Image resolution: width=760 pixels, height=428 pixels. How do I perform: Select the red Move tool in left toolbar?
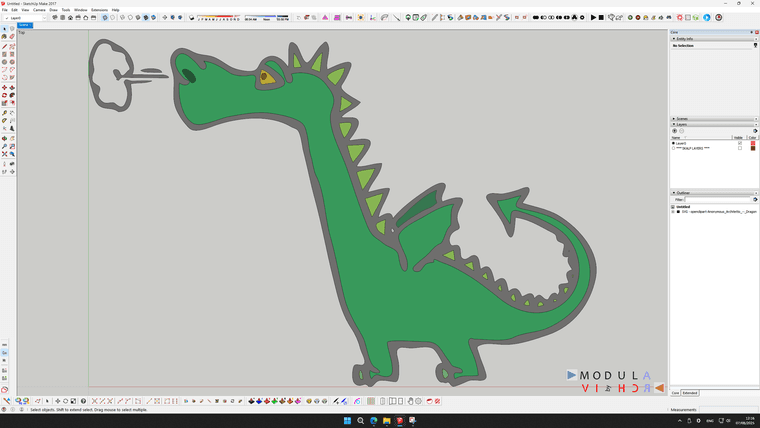point(4,88)
